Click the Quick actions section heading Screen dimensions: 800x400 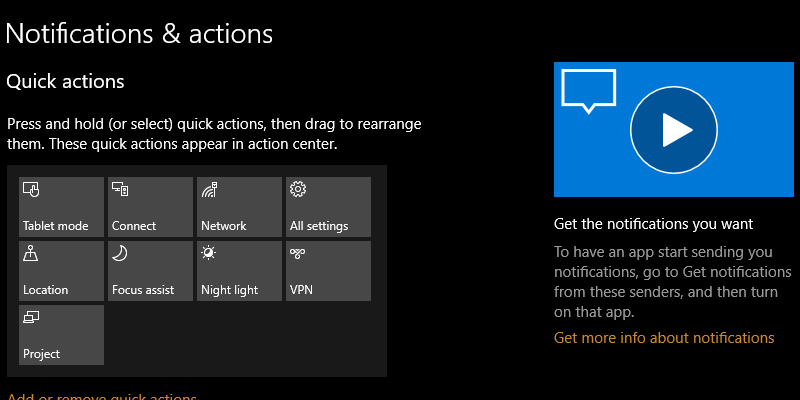tap(65, 81)
